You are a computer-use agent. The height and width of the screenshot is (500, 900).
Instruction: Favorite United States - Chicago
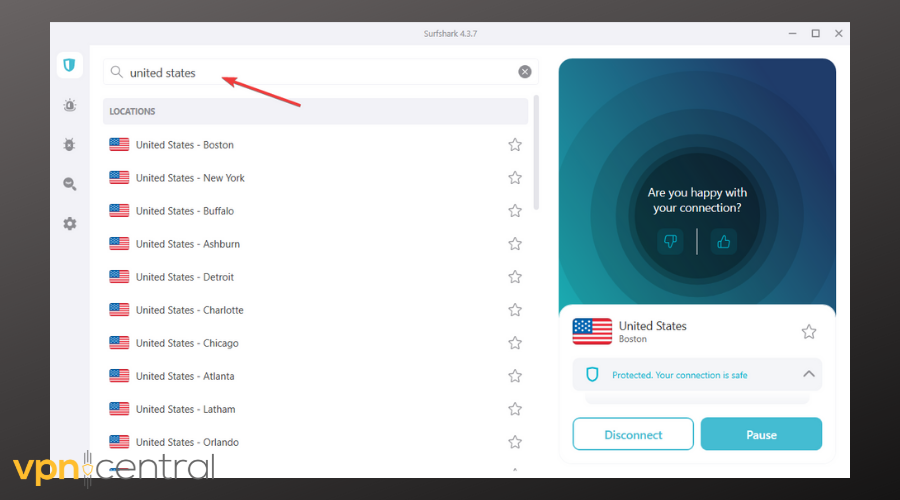click(x=515, y=343)
